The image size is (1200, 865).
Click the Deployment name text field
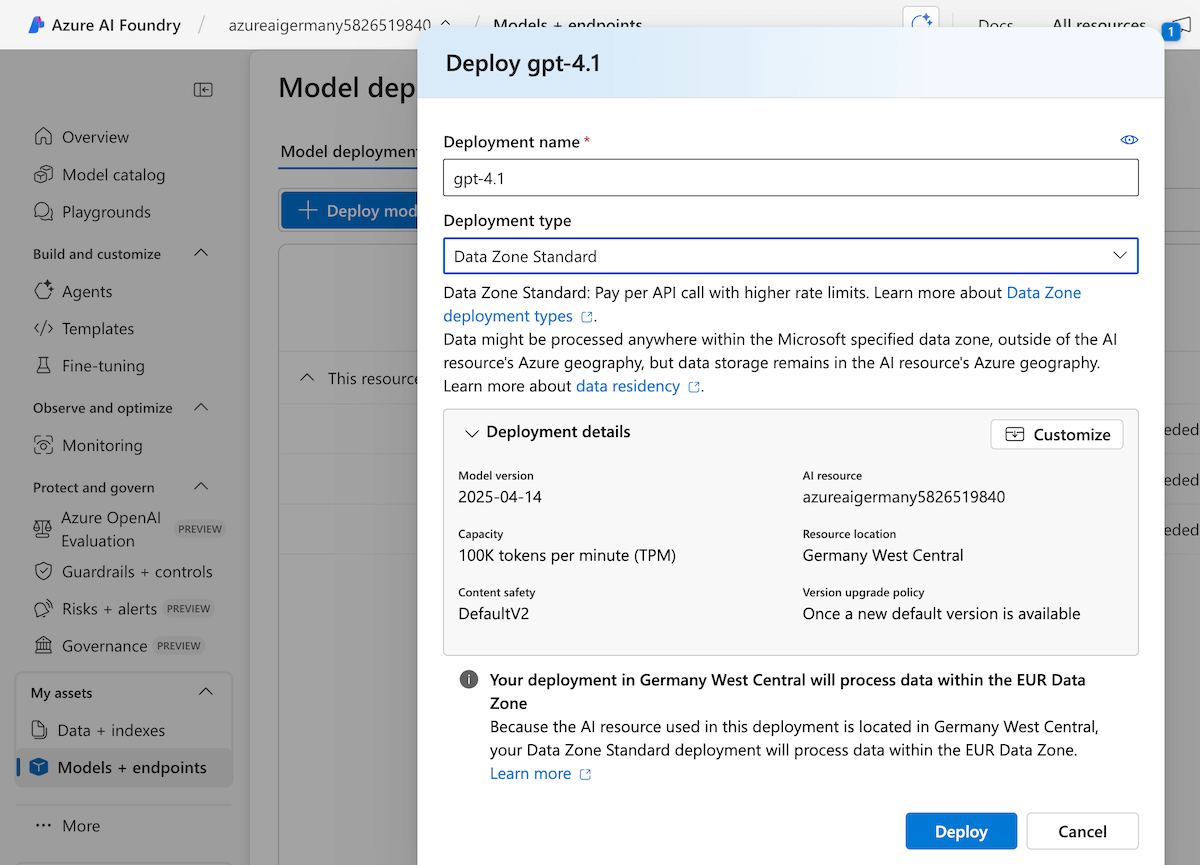pyautogui.click(x=790, y=178)
